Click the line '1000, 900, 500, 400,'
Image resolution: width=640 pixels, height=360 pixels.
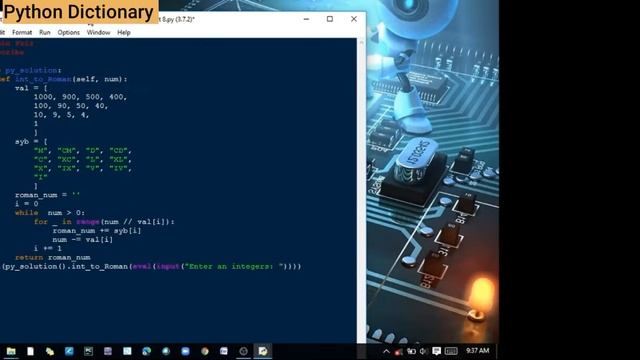coord(80,97)
